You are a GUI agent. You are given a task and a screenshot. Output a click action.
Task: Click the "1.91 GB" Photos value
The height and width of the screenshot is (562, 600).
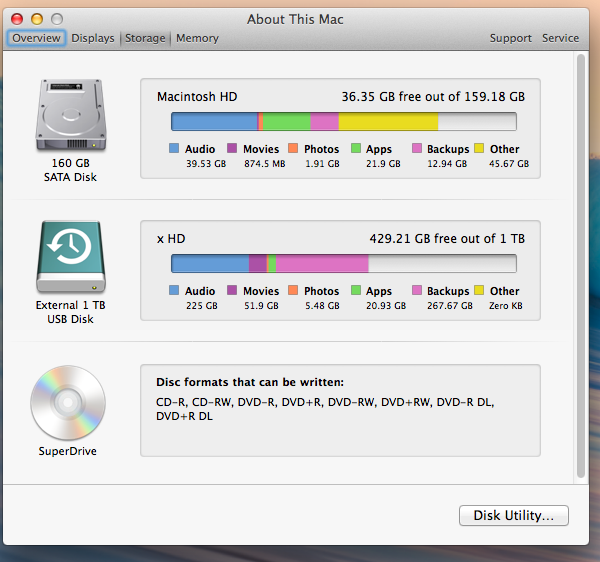point(322,164)
